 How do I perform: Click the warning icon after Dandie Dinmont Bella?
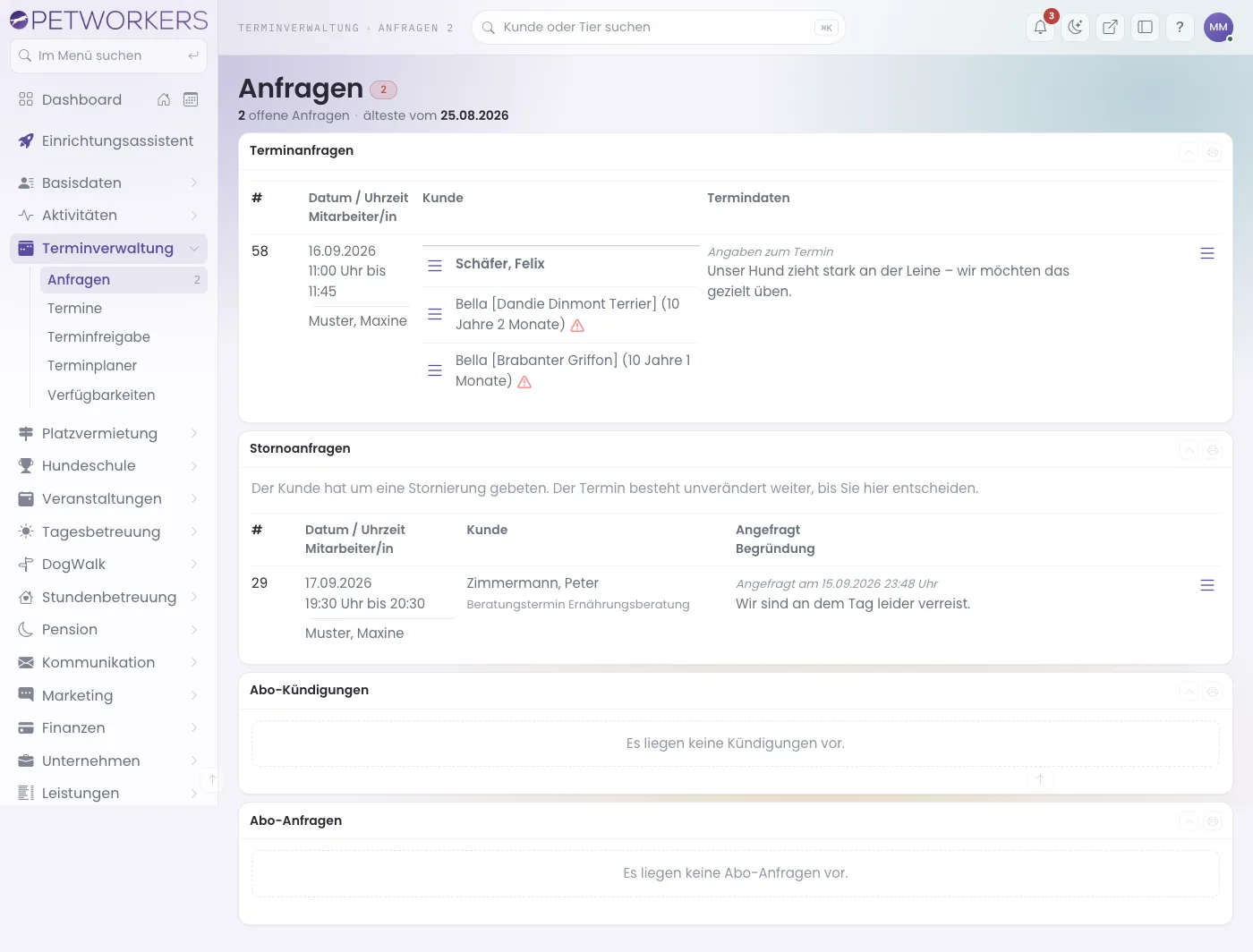[x=577, y=326]
